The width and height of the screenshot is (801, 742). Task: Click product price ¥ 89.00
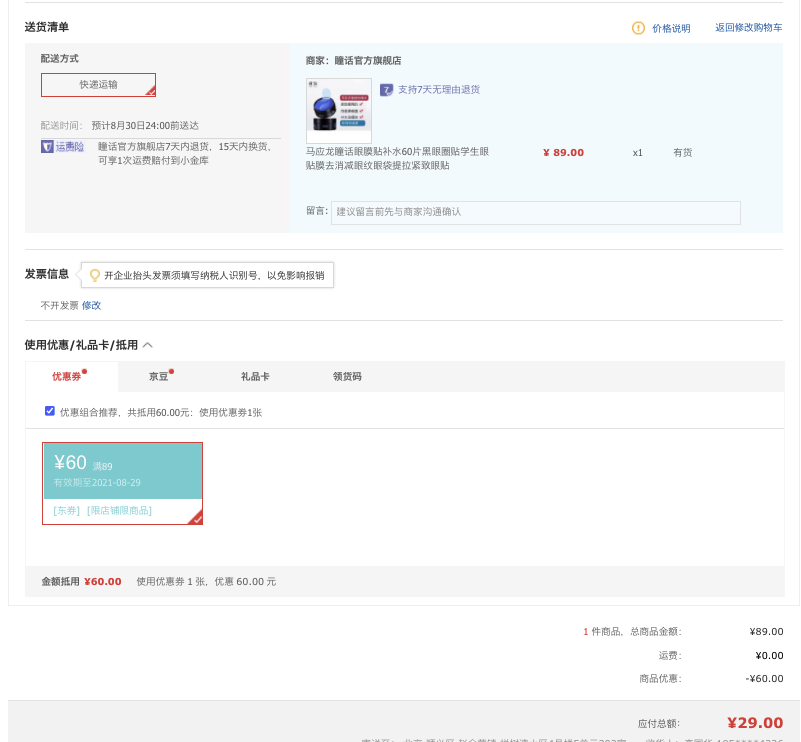(x=563, y=153)
